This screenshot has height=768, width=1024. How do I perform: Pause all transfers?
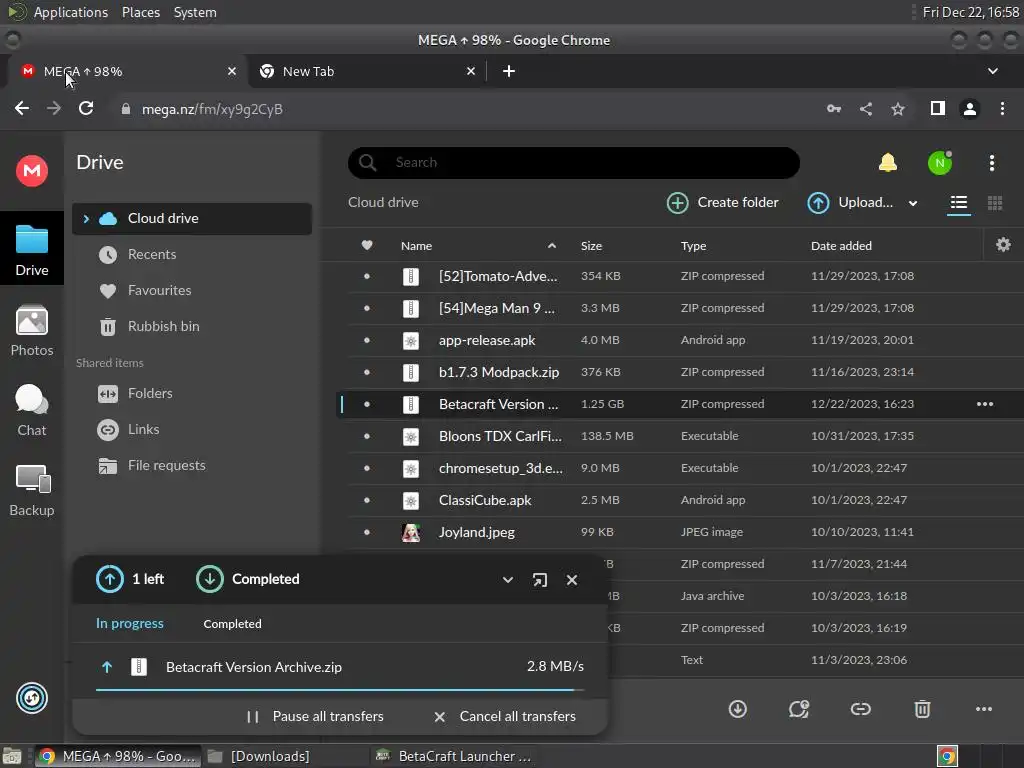pyautogui.click(x=315, y=716)
